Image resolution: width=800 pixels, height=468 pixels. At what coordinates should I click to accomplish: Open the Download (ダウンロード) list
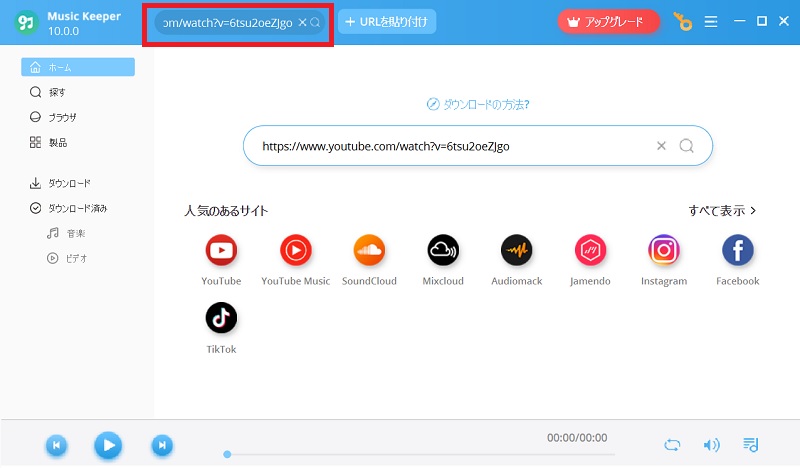click(x=60, y=183)
